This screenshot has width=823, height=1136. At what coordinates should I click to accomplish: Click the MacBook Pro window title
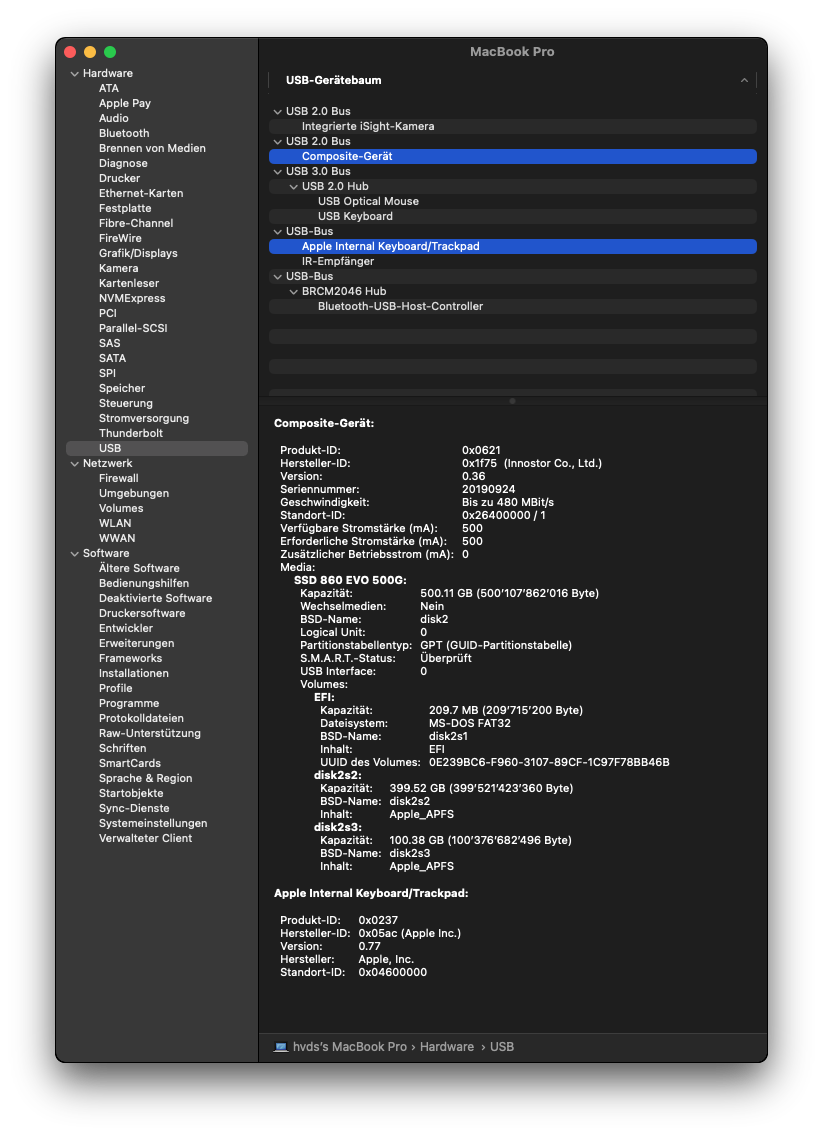[512, 51]
